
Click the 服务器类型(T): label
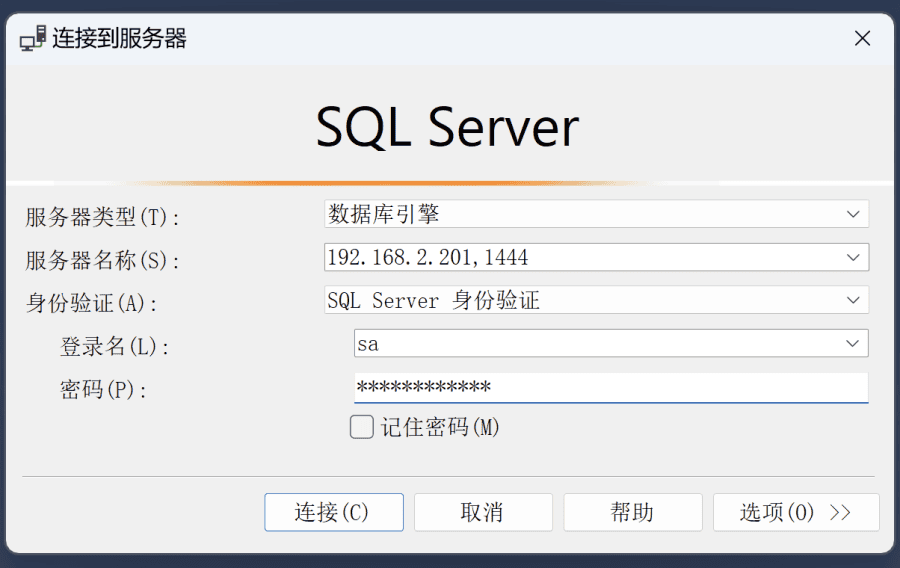tap(102, 217)
